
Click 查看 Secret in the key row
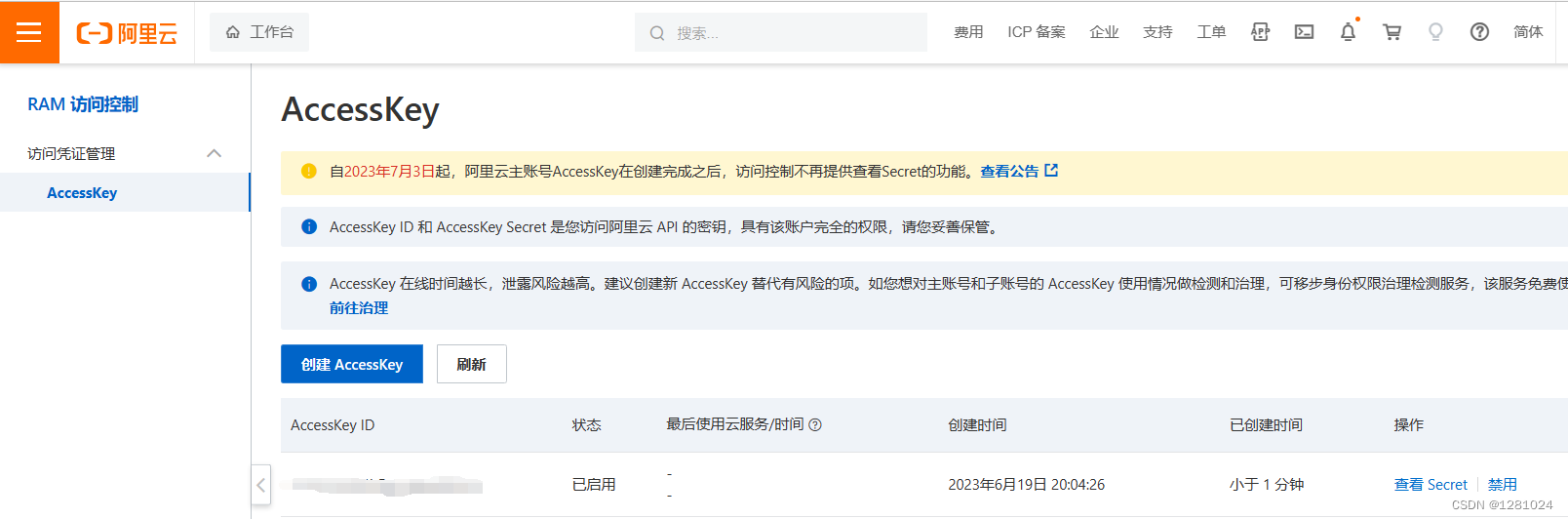coord(1431,485)
